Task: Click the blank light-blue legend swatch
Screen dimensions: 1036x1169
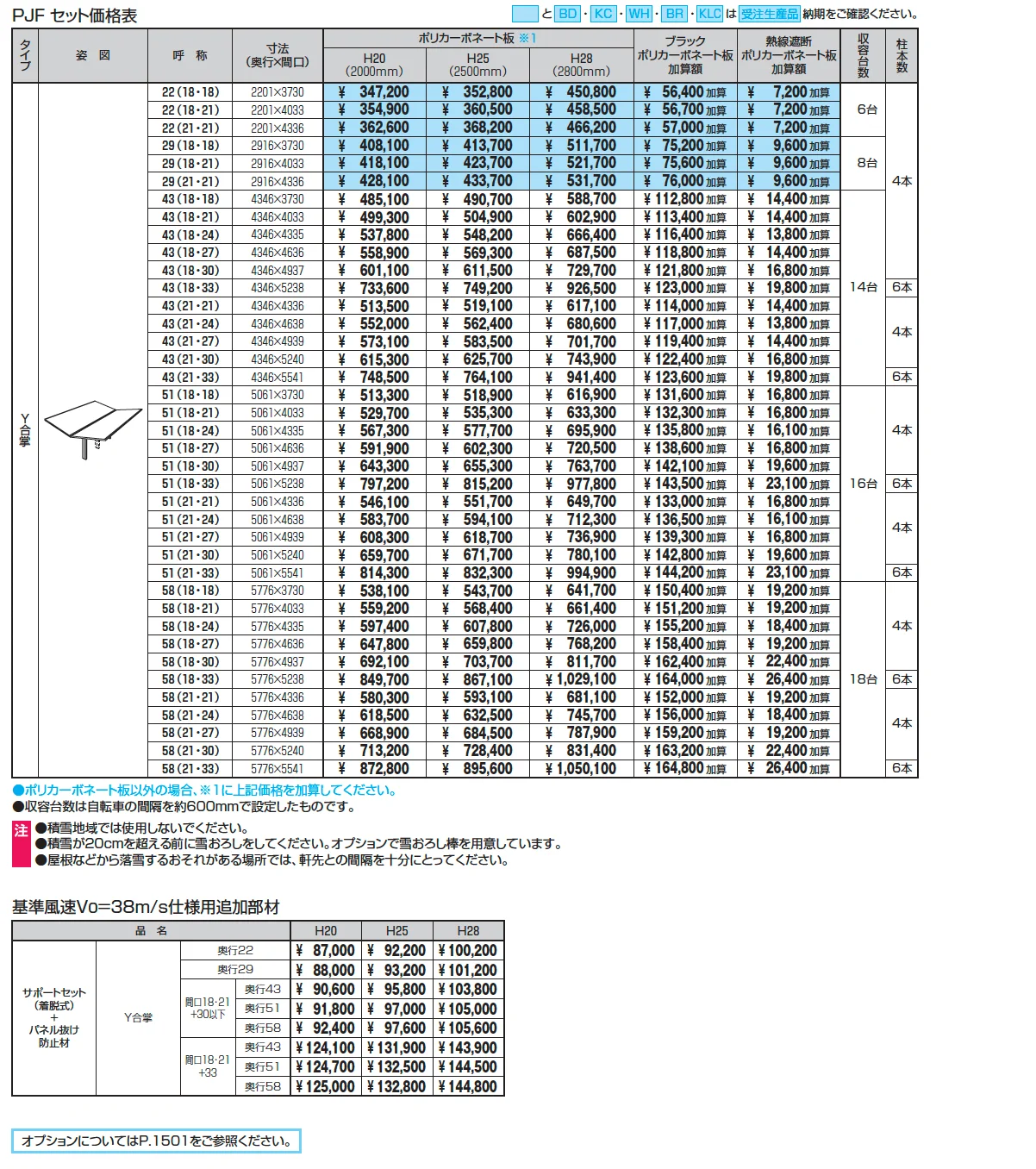Action: pos(525,14)
